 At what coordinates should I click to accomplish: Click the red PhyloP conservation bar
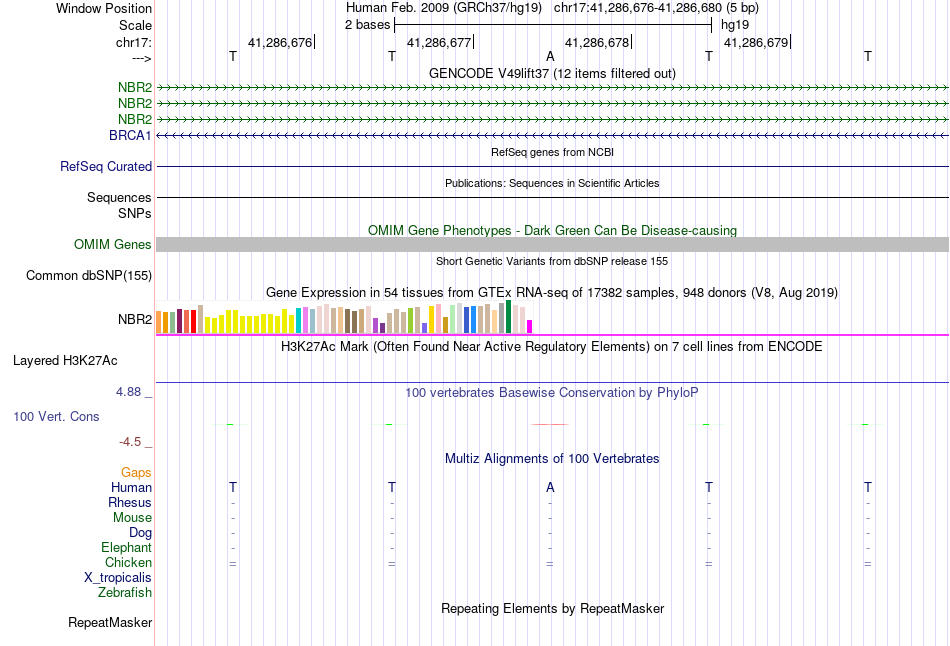550,424
